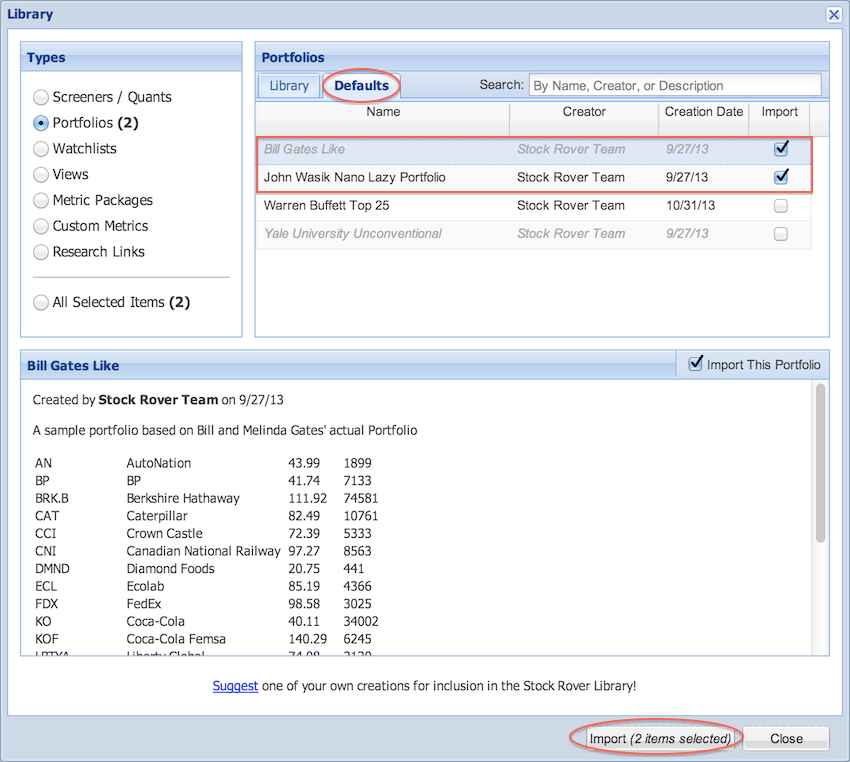Image resolution: width=850 pixels, height=762 pixels.
Task: Choose the Metric Packages radio option
Action: (41, 201)
